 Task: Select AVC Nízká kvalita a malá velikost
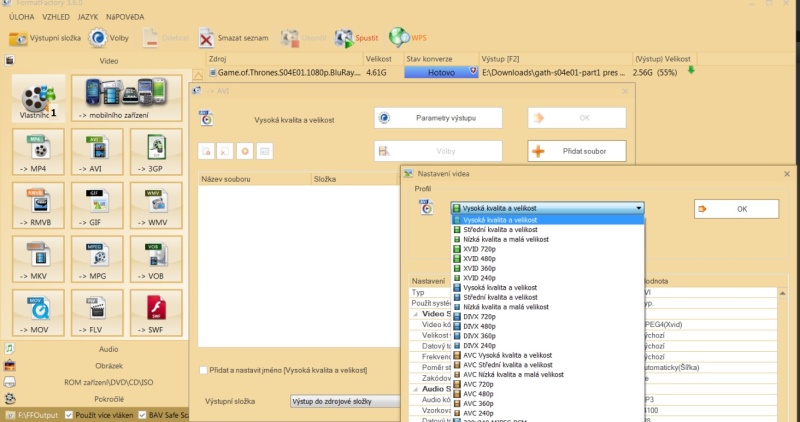pyautogui.click(x=547, y=375)
